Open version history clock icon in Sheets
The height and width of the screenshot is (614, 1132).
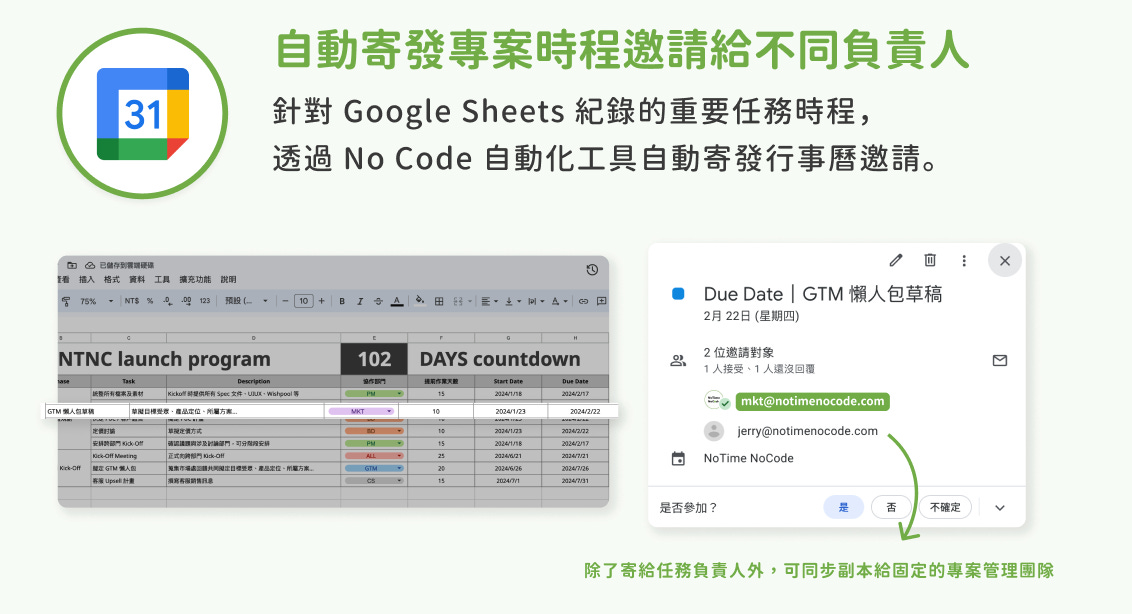pos(592,269)
